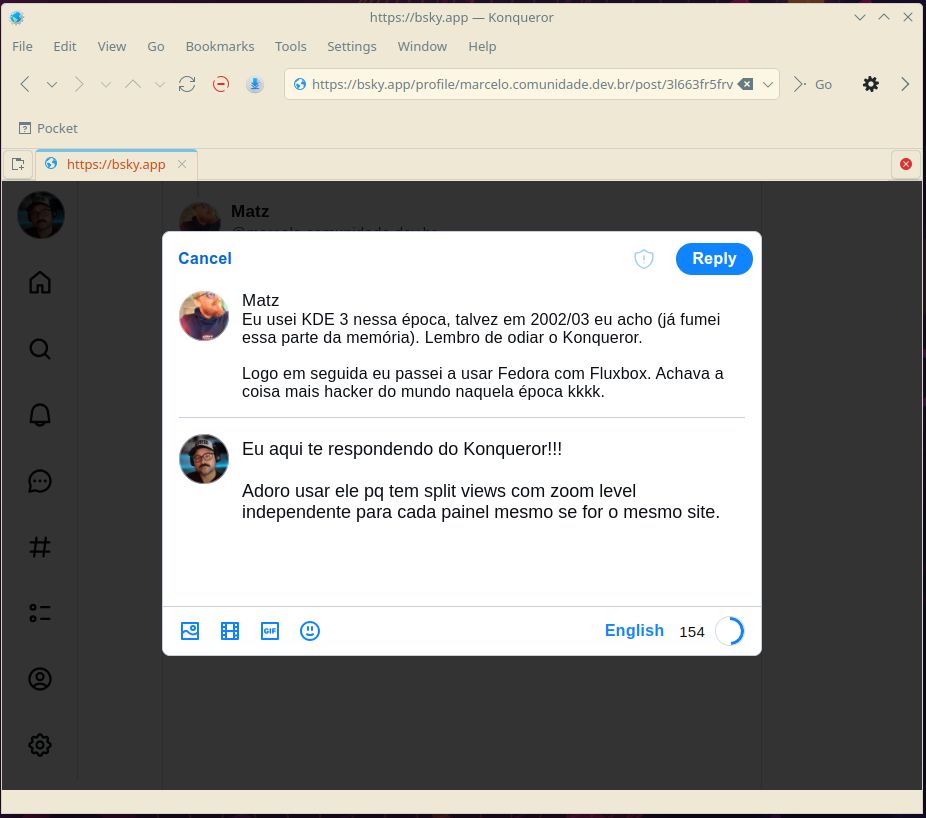
Task: Clear the URL bar with the erase icon
Action: click(x=746, y=84)
